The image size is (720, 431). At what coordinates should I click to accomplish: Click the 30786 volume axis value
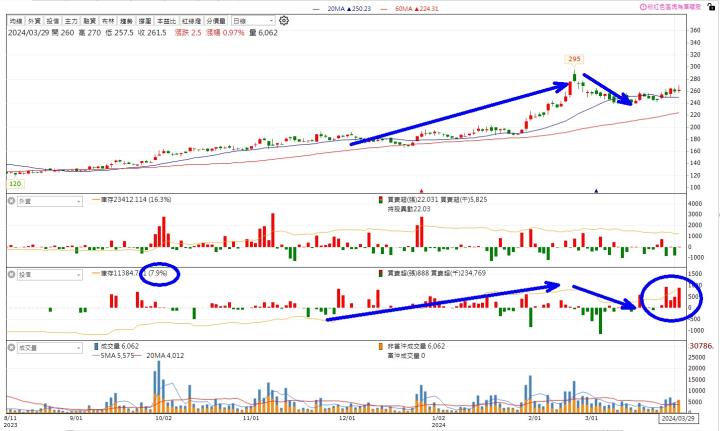click(x=702, y=346)
